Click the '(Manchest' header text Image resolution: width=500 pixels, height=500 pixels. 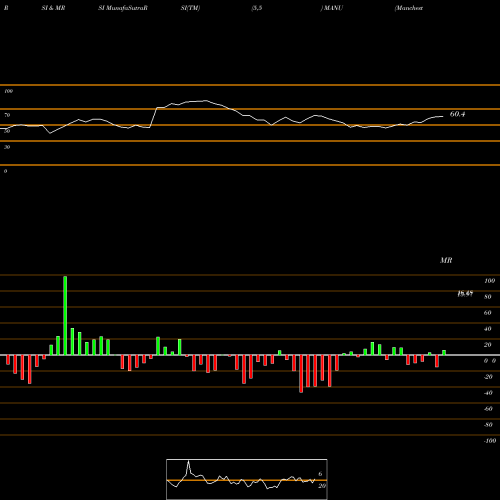pyautogui.click(x=409, y=8)
